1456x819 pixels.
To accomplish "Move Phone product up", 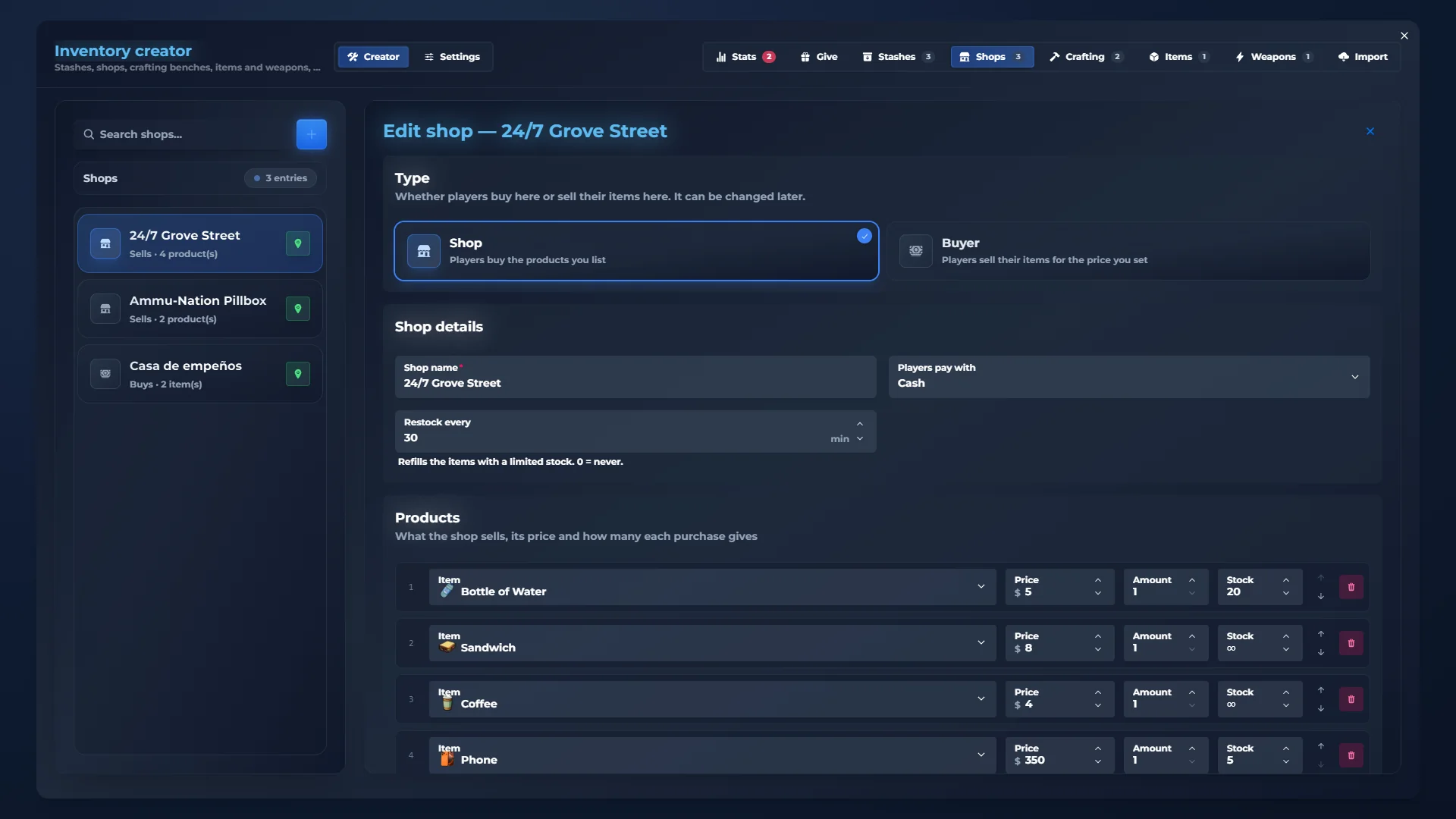I will pyautogui.click(x=1321, y=746).
